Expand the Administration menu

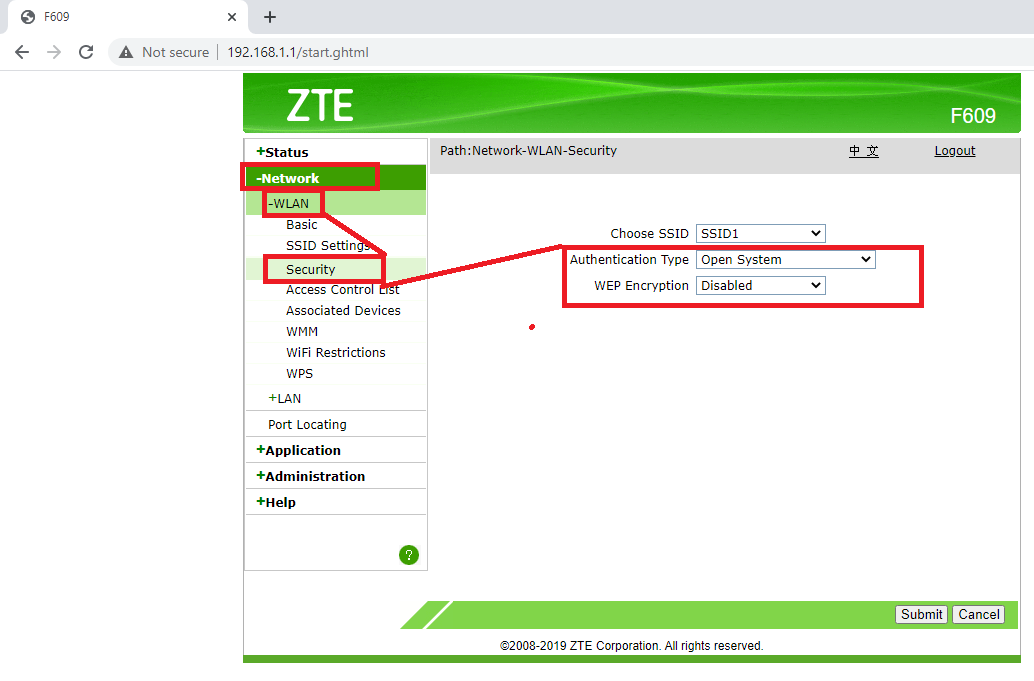pos(311,476)
